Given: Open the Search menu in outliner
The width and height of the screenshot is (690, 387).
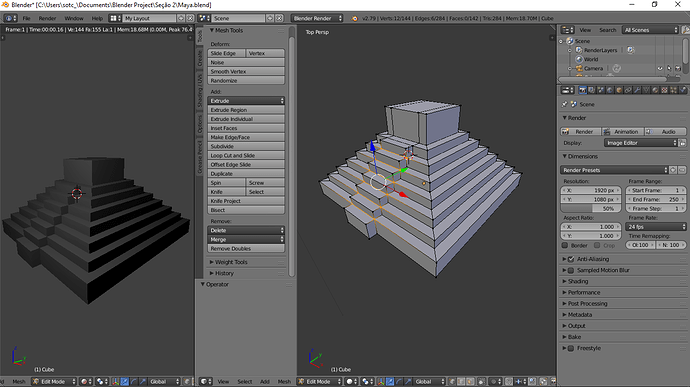Looking at the screenshot, I should [608, 30].
